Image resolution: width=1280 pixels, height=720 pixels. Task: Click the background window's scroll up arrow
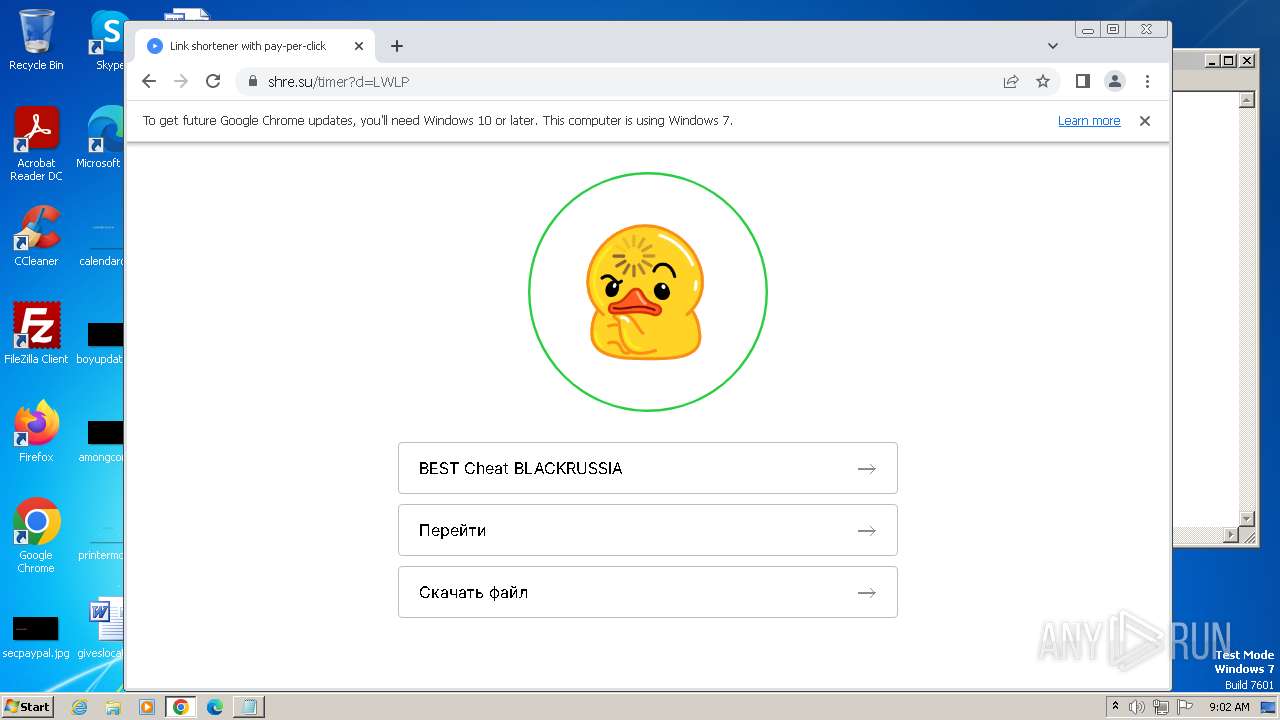1247,100
